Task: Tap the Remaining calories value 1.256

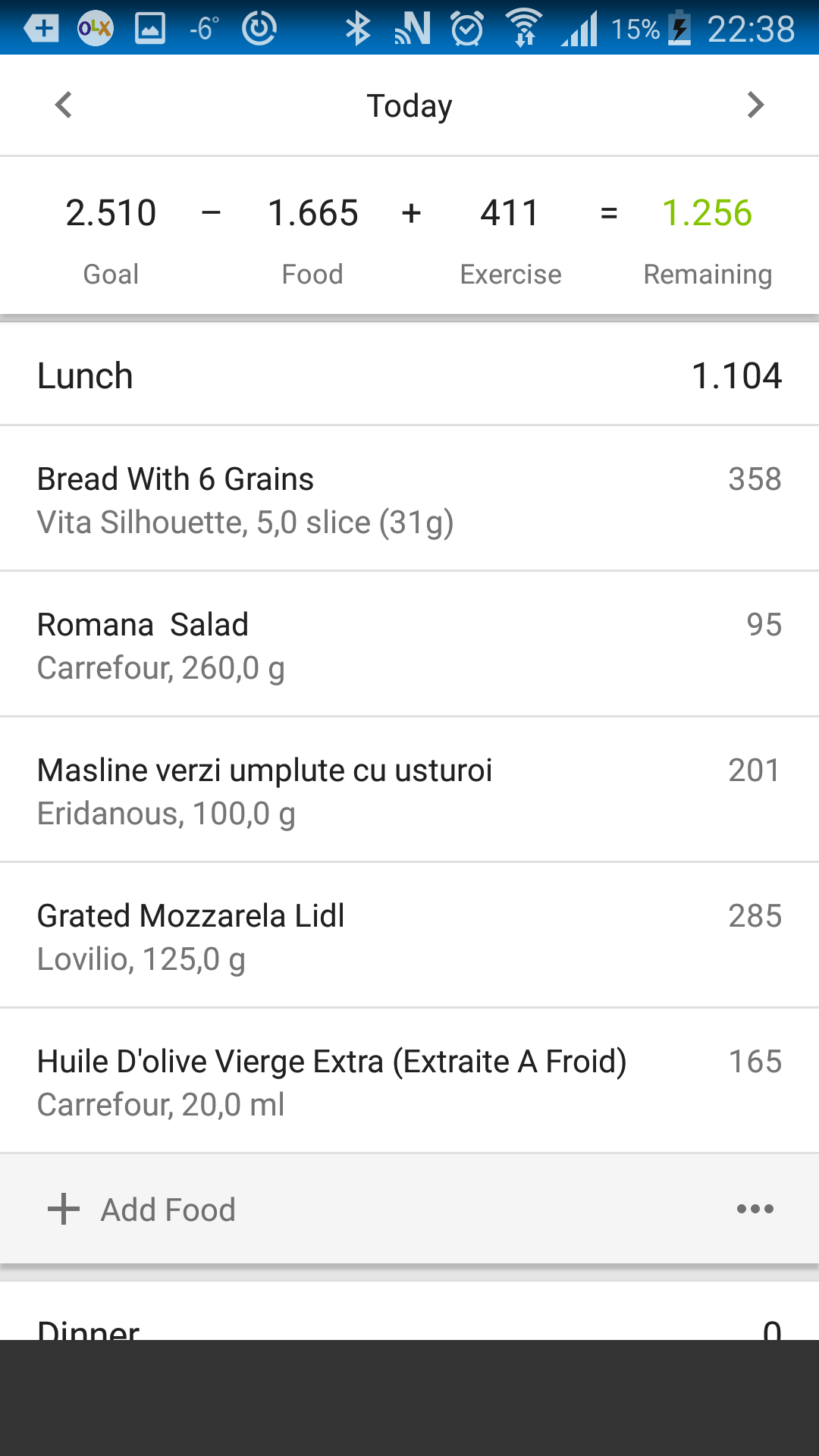Action: [x=707, y=213]
